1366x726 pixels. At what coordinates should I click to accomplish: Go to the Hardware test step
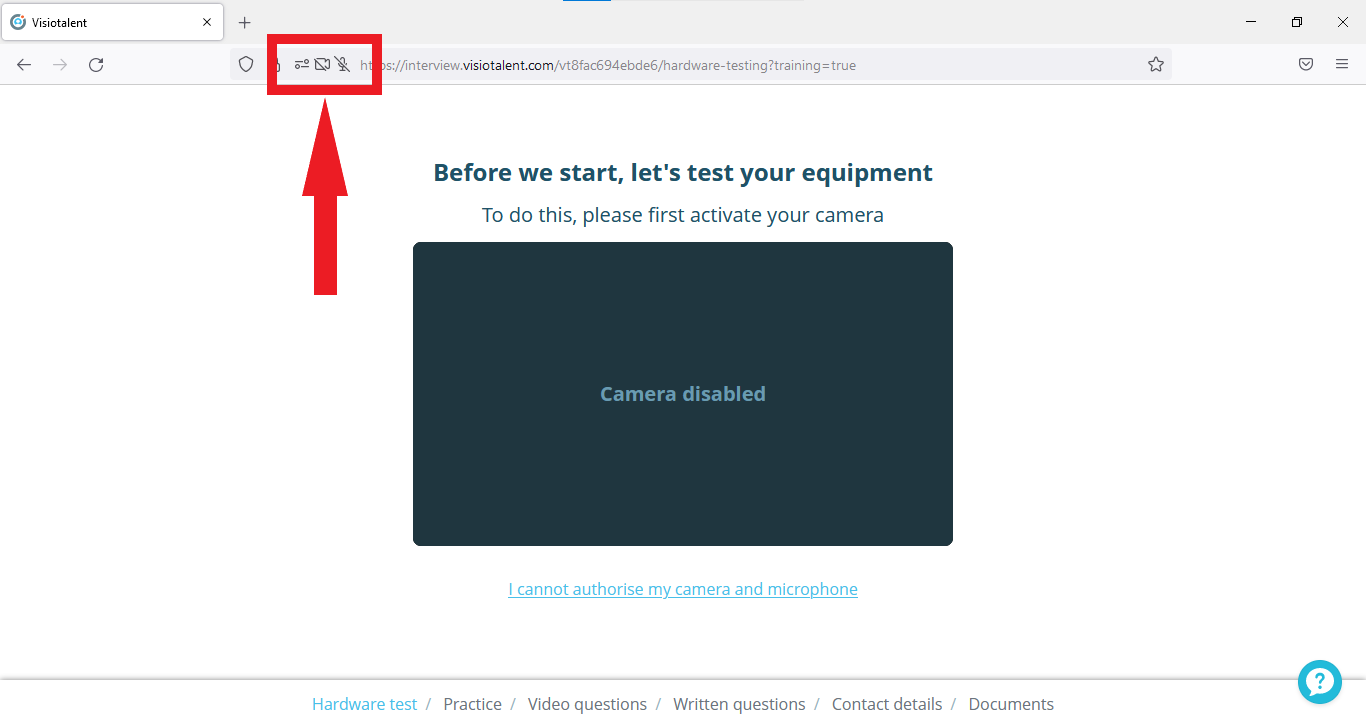(x=364, y=704)
